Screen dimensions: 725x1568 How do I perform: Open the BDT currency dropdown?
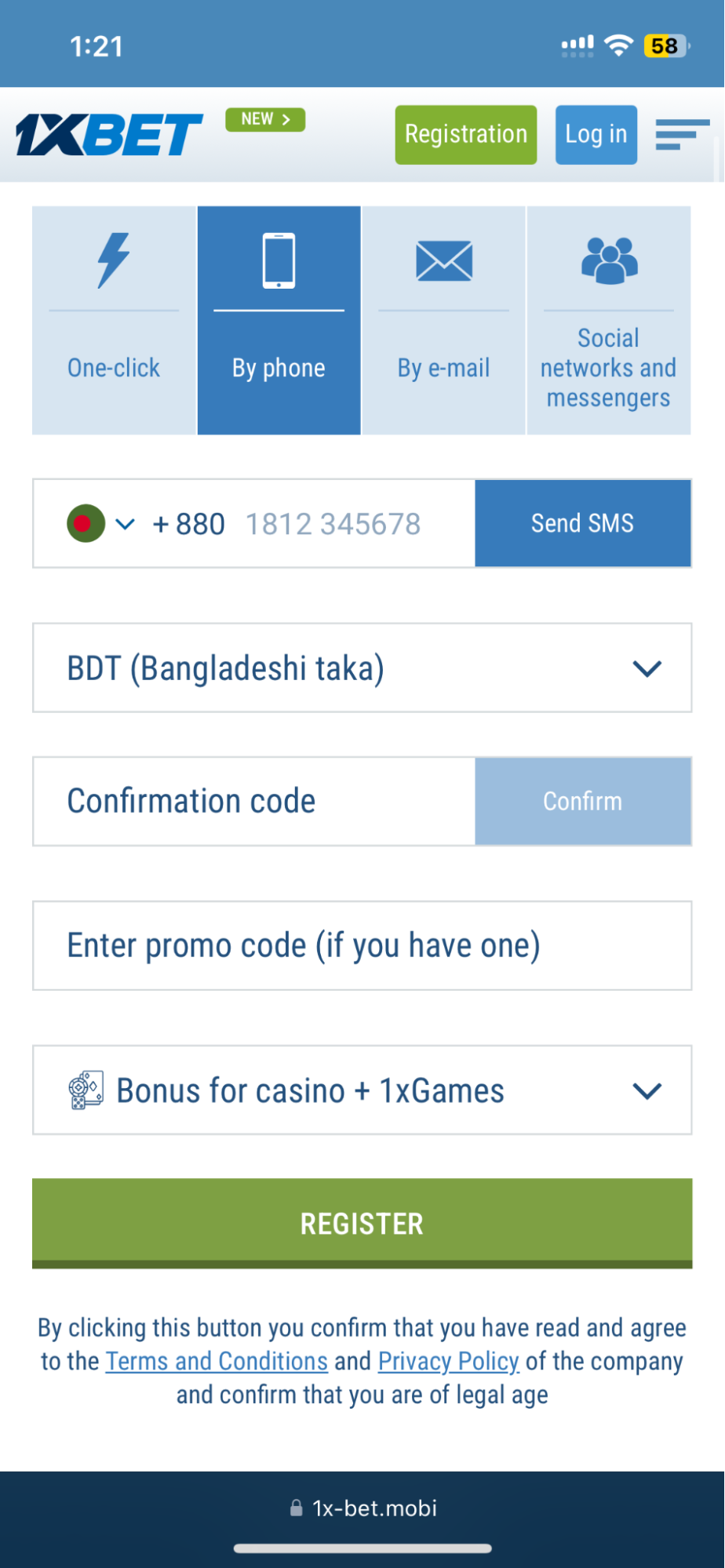(x=362, y=668)
